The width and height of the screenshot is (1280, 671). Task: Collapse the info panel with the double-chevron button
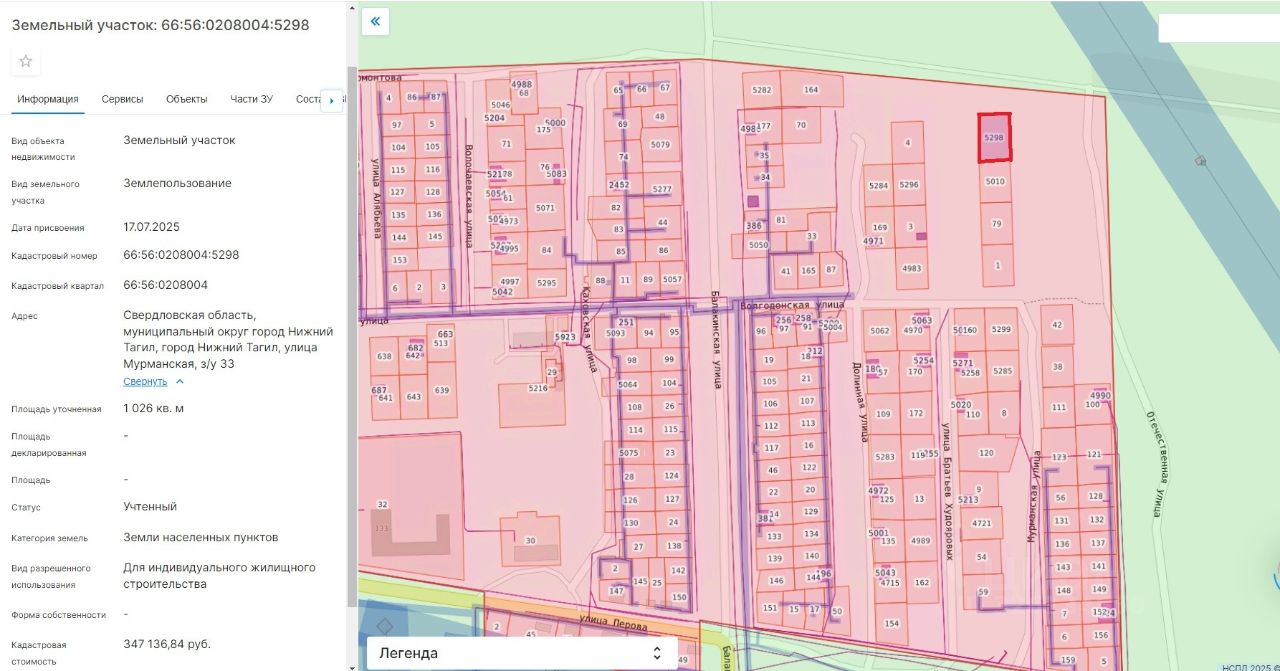pyautogui.click(x=375, y=21)
